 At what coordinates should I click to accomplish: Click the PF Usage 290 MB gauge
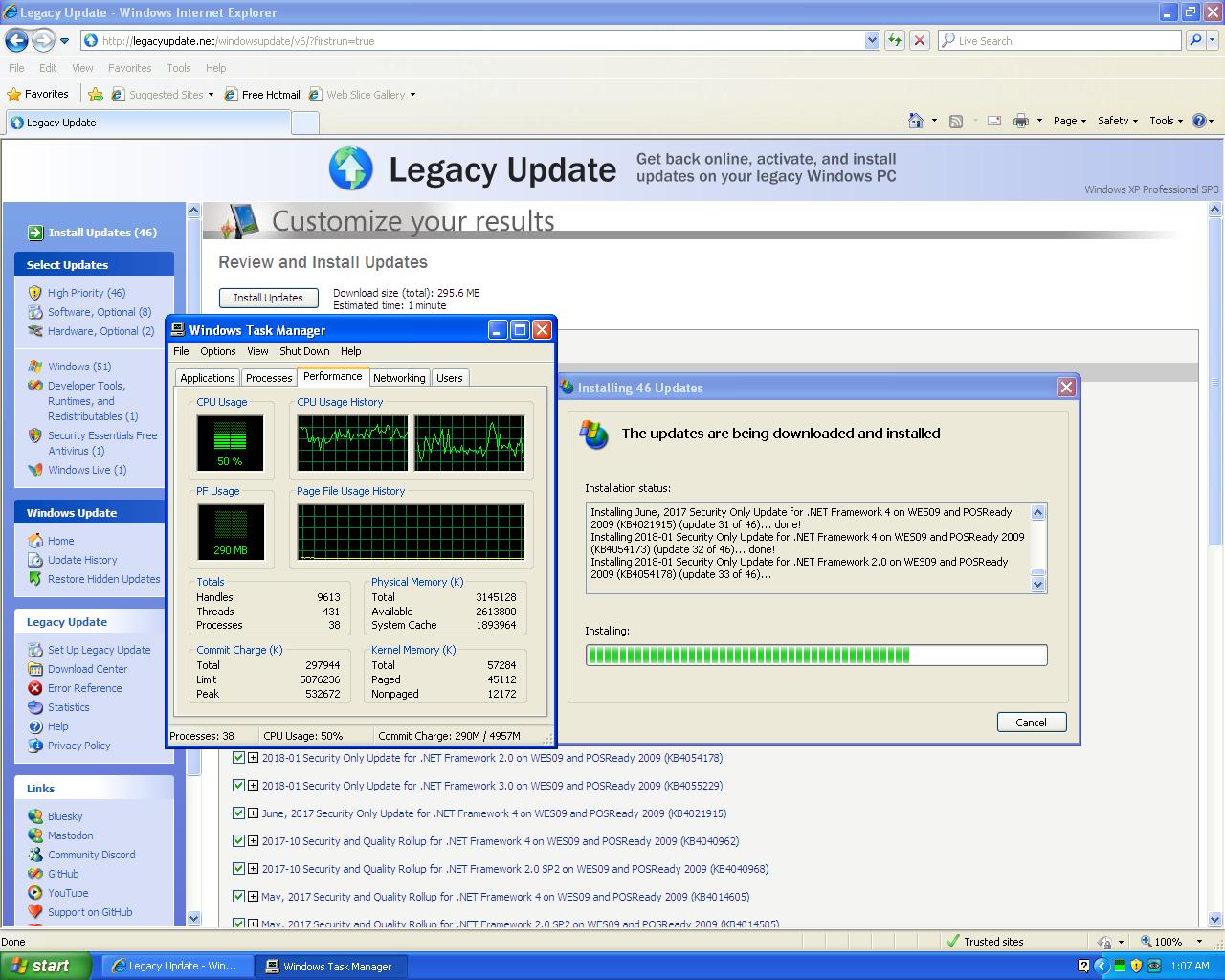click(230, 532)
